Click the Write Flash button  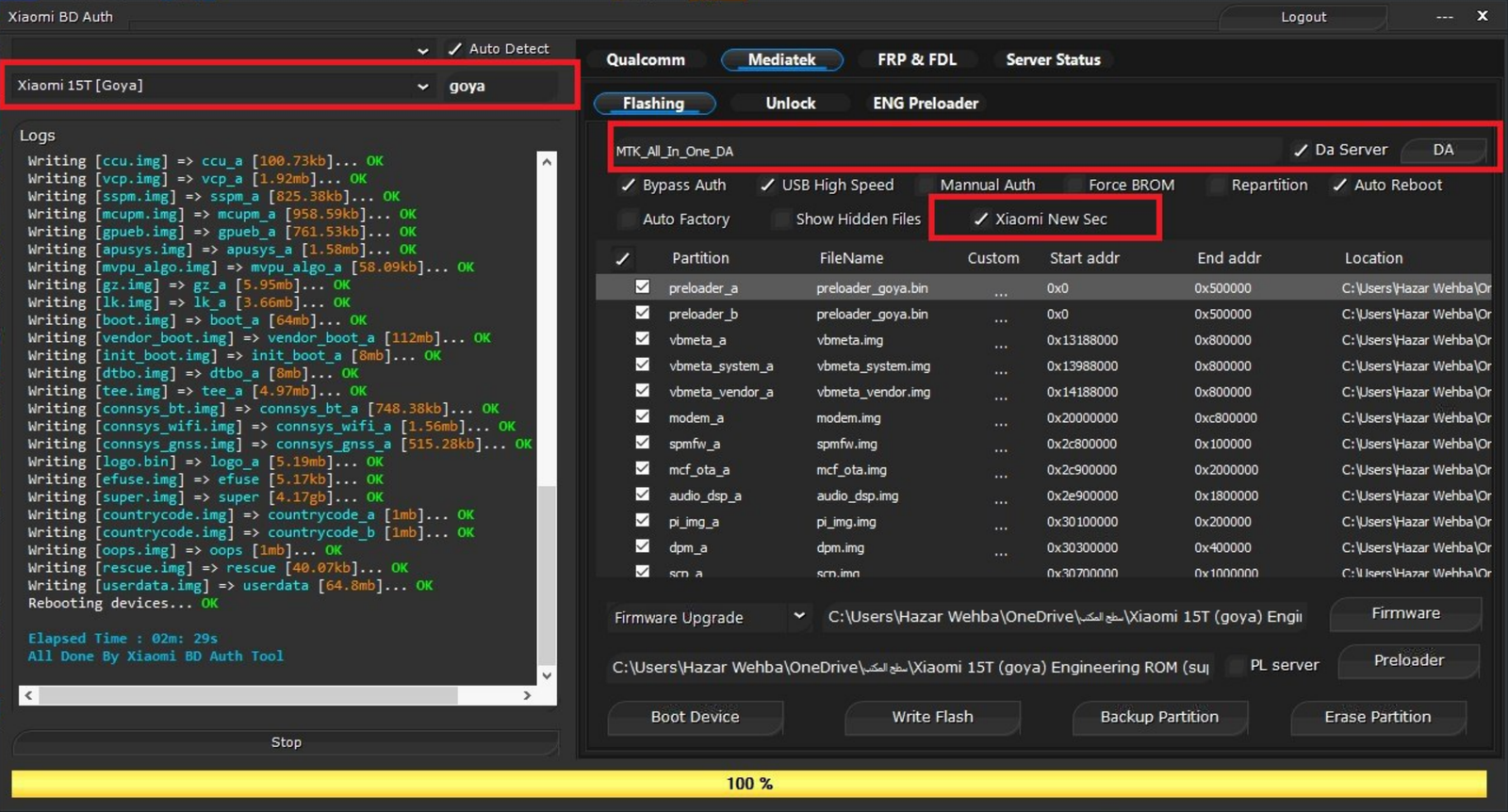click(x=932, y=717)
